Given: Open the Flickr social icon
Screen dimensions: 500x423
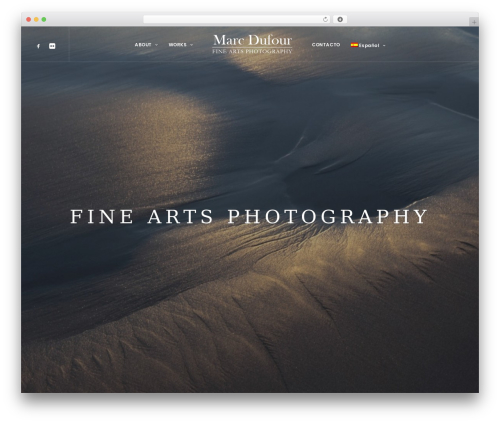Looking at the screenshot, I should point(52,46).
